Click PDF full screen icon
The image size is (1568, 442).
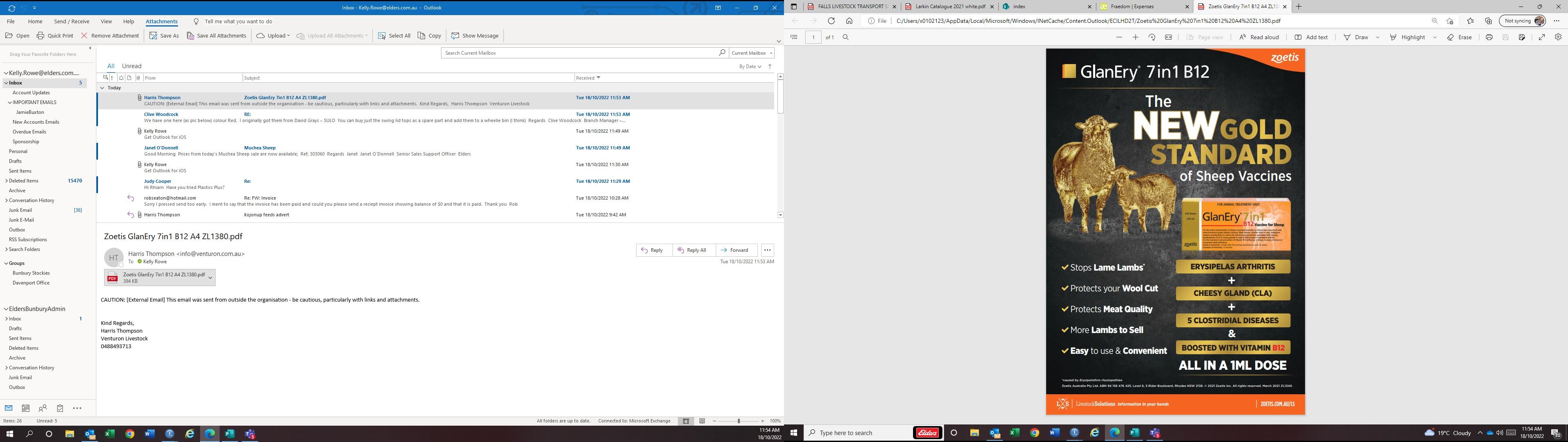[x=1542, y=37]
